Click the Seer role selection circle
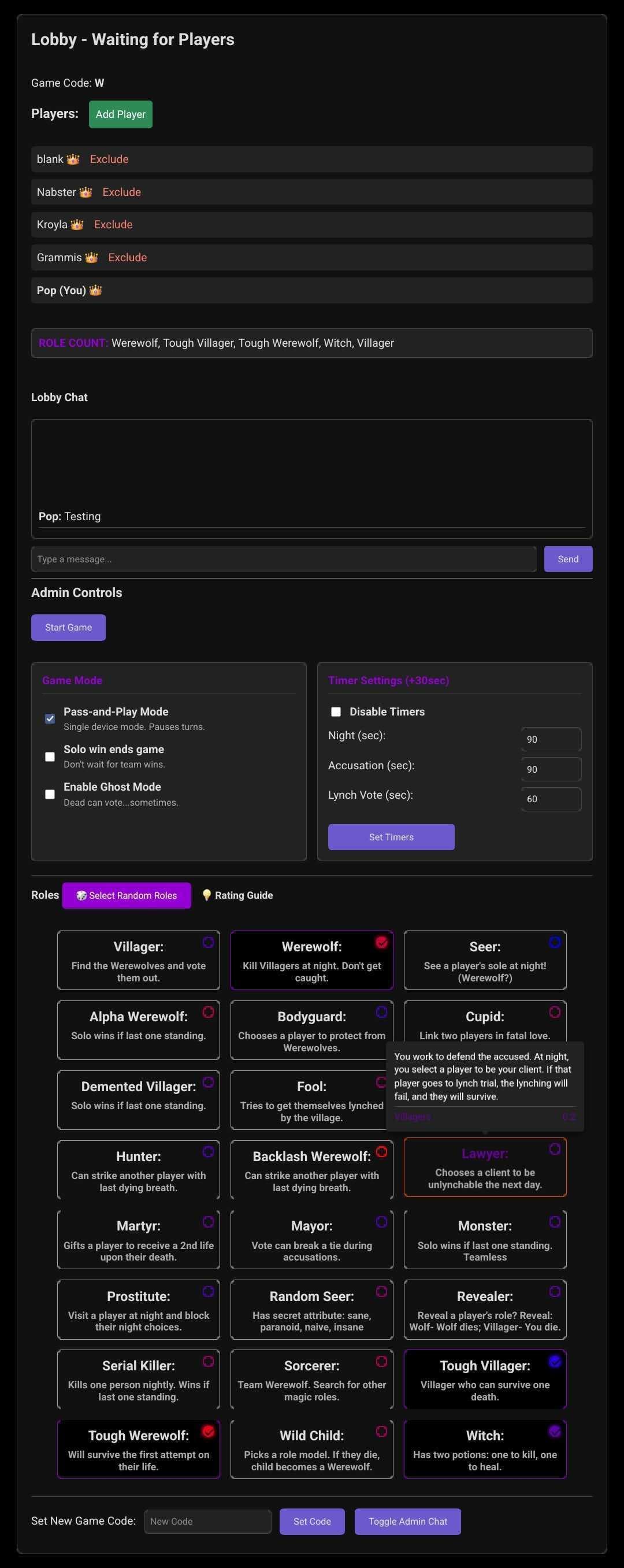The image size is (624, 1568). [555, 942]
